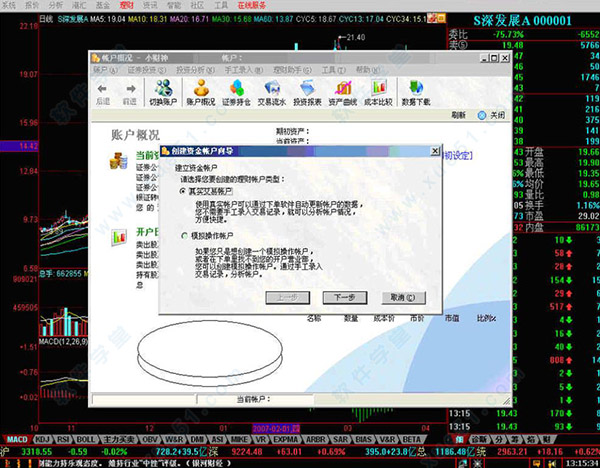Open 资讯 menu in main window

pos(150,5)
